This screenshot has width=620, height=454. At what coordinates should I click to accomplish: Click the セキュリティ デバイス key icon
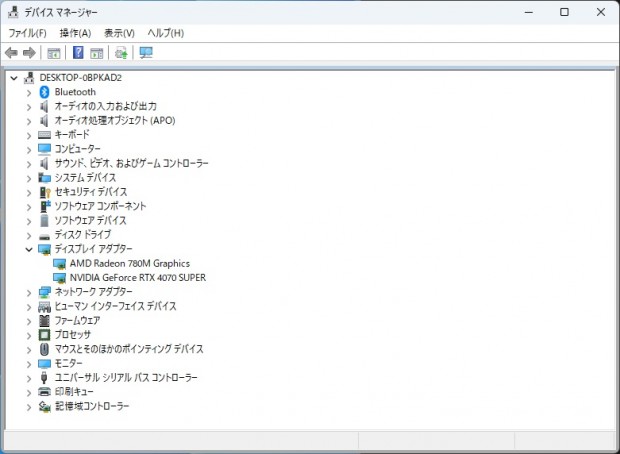click(45, 192)
